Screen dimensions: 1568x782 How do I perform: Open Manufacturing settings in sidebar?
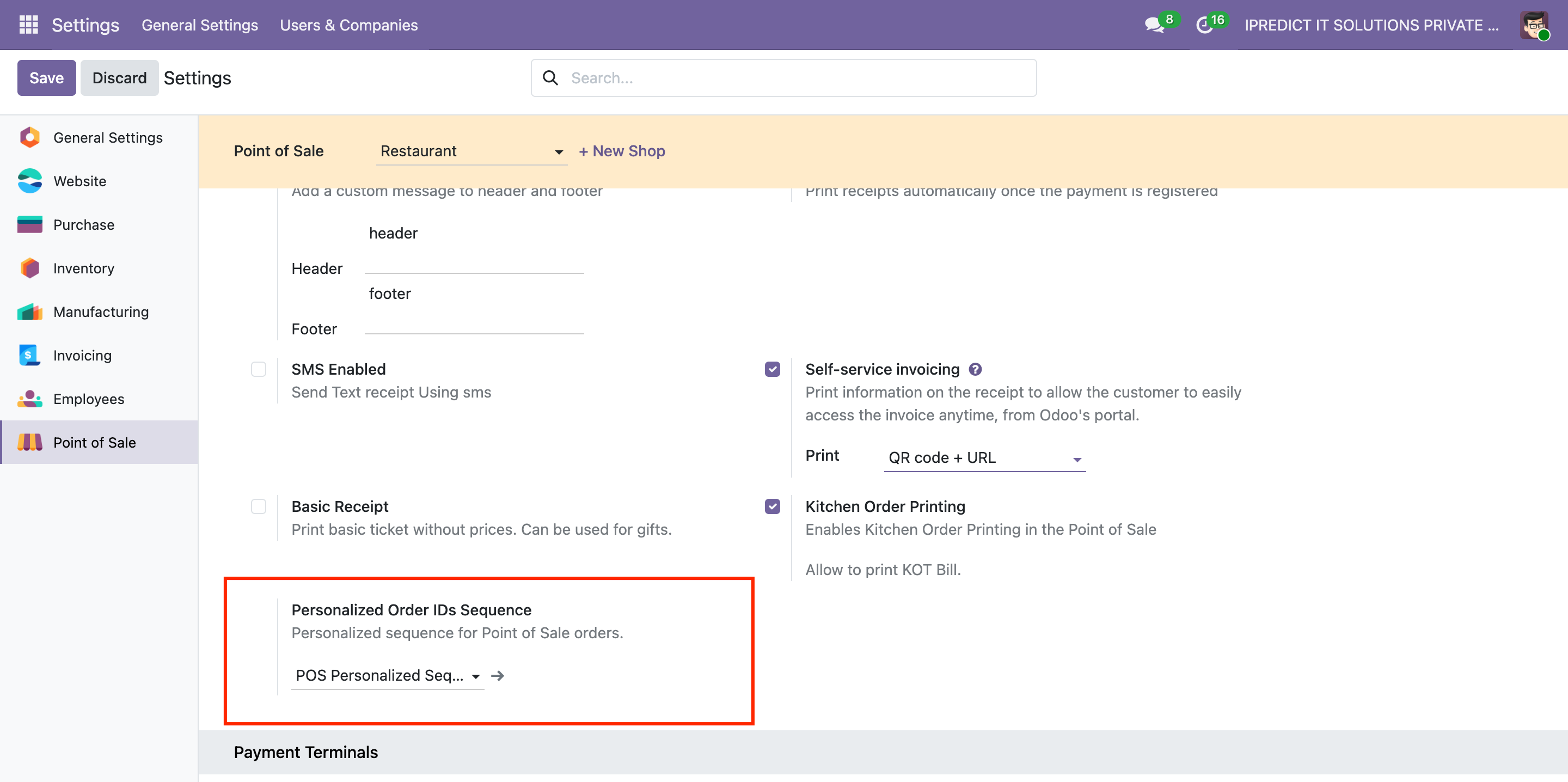100,312
